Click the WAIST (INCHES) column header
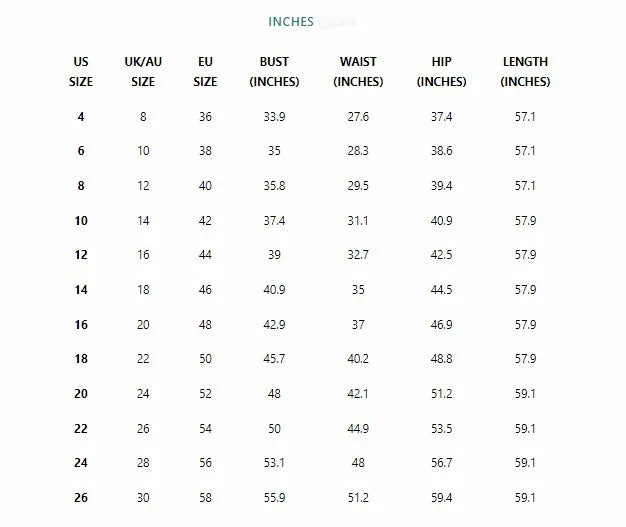This screenshot has height=527, width=626. 358,71
